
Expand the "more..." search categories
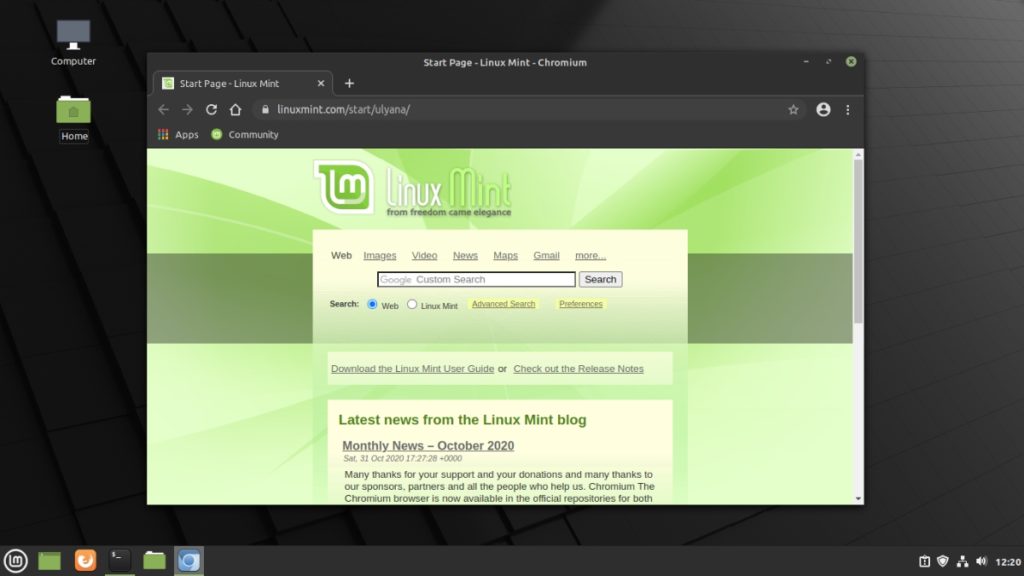point(589,255)
